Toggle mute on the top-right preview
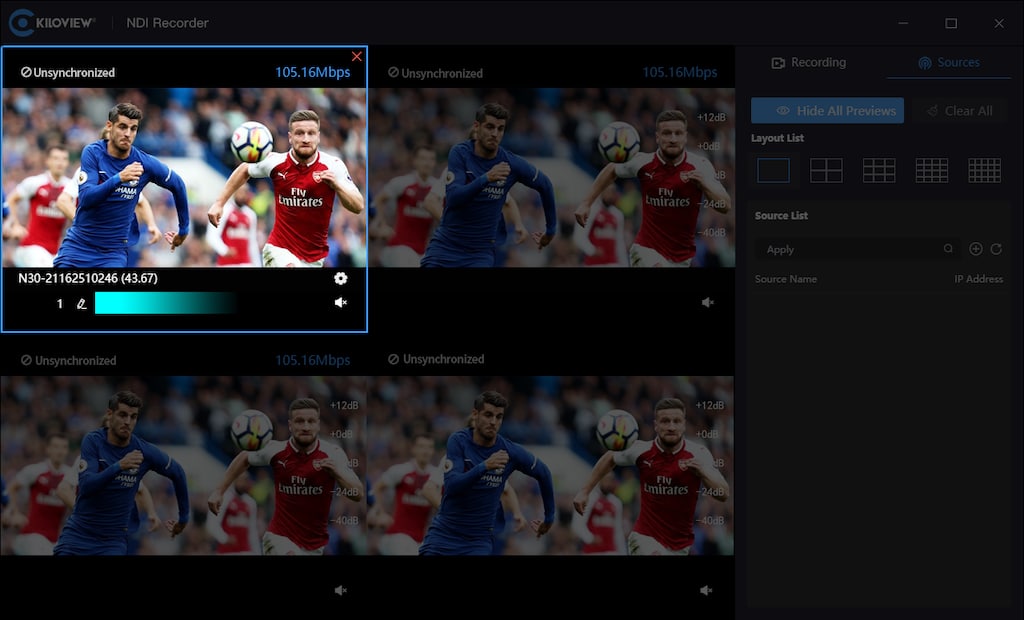 click(708, 302)
